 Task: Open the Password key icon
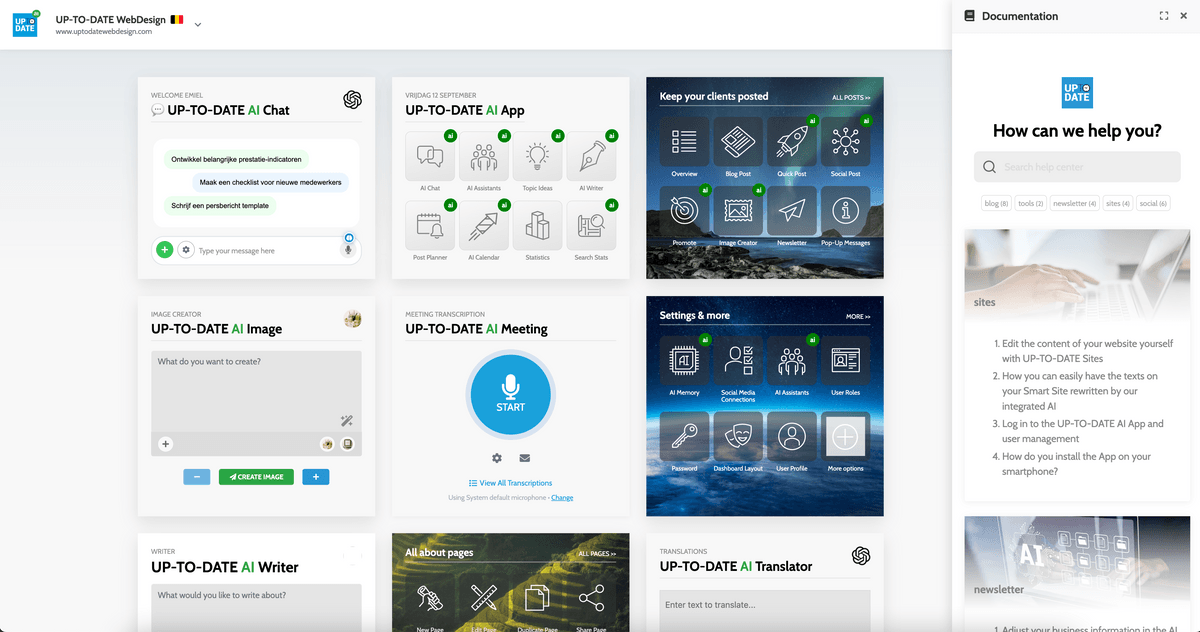tap(684, 438)
